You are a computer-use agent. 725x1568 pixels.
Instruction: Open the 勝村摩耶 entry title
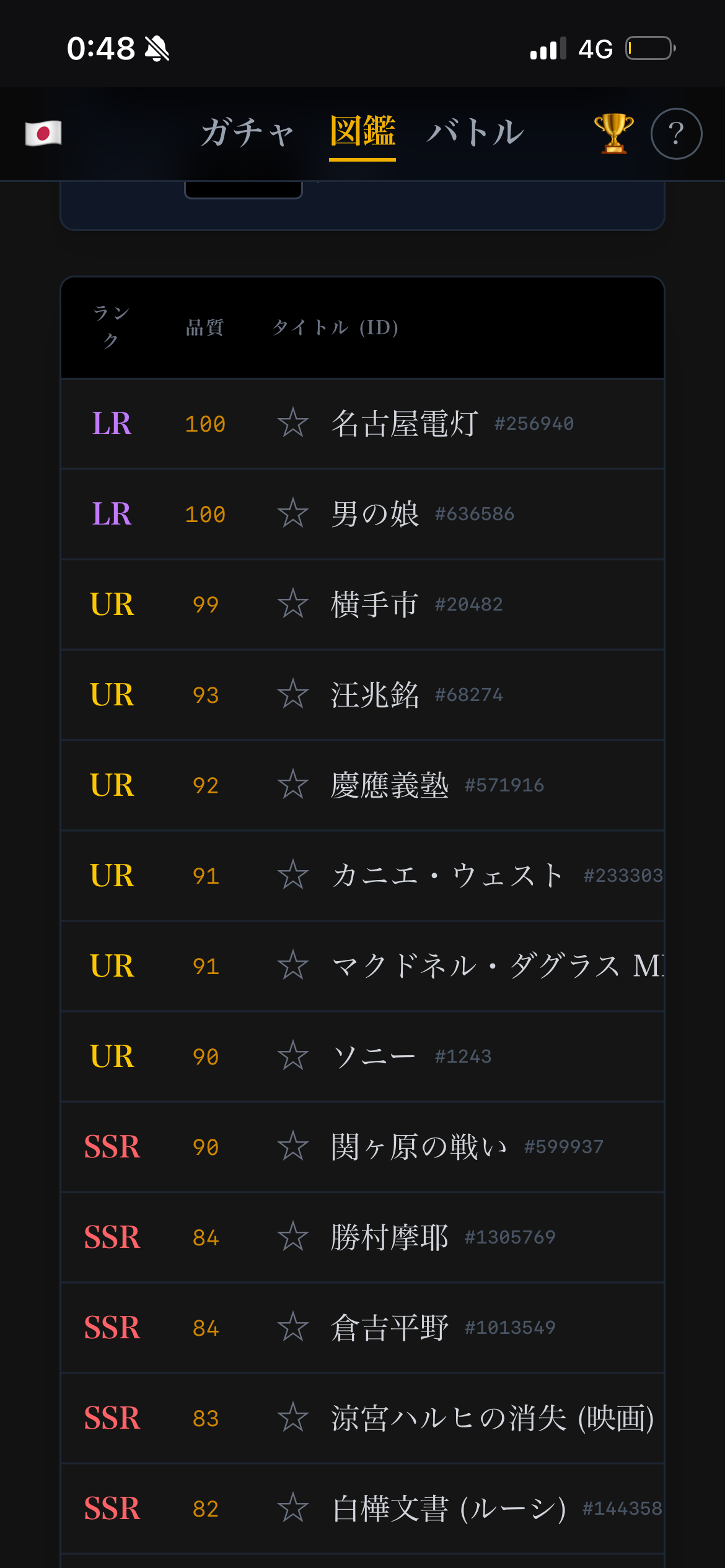click(x=390, y=1237)
